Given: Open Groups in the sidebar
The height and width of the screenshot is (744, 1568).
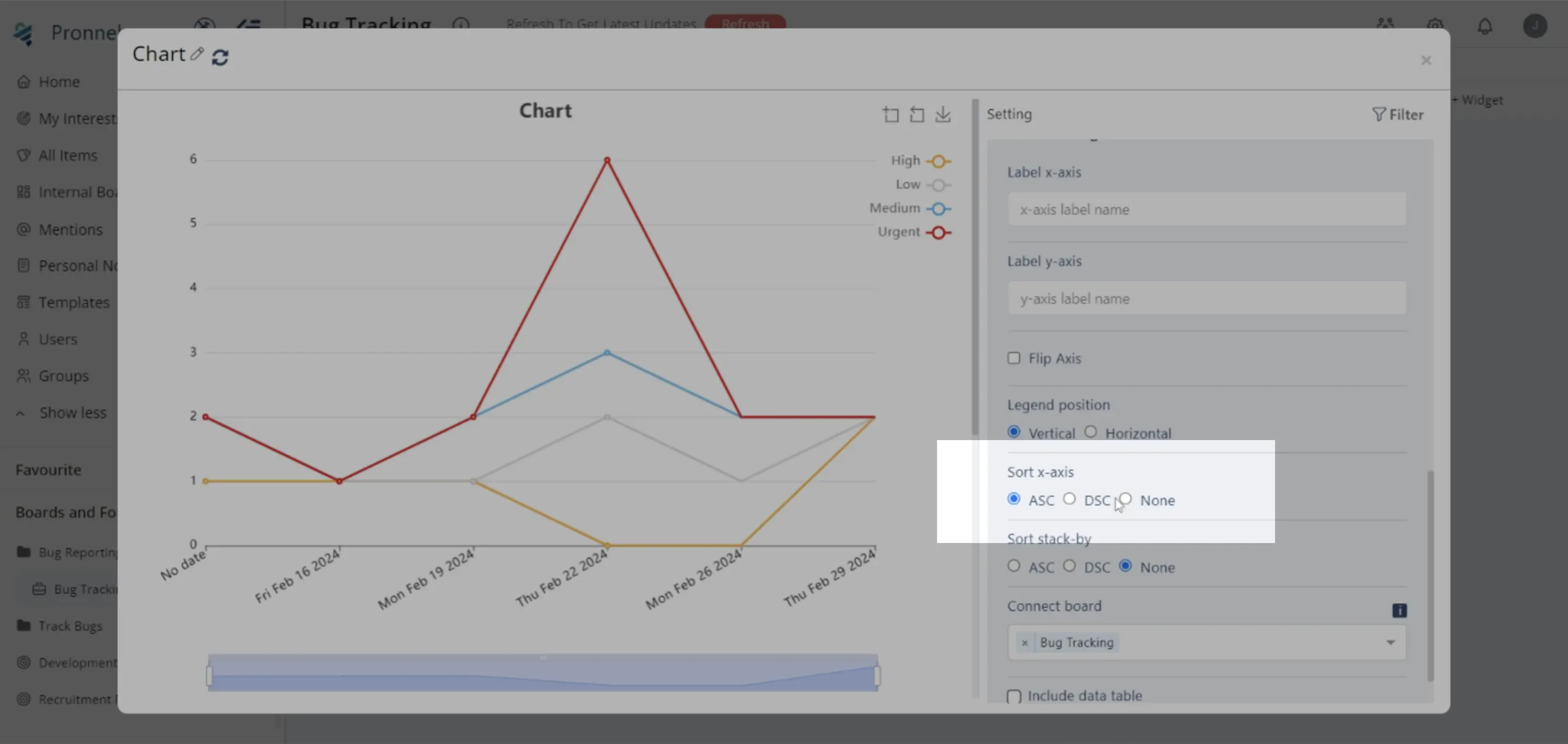Looking at the screenshot, I should click(x=63, y=376).
